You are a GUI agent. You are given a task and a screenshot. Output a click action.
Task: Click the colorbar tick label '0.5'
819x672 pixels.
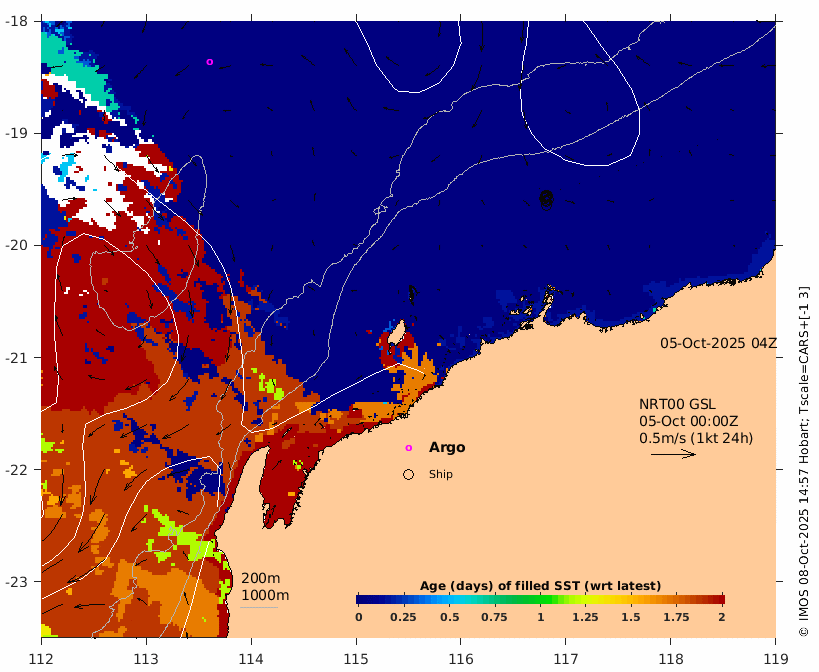(450, 617)
